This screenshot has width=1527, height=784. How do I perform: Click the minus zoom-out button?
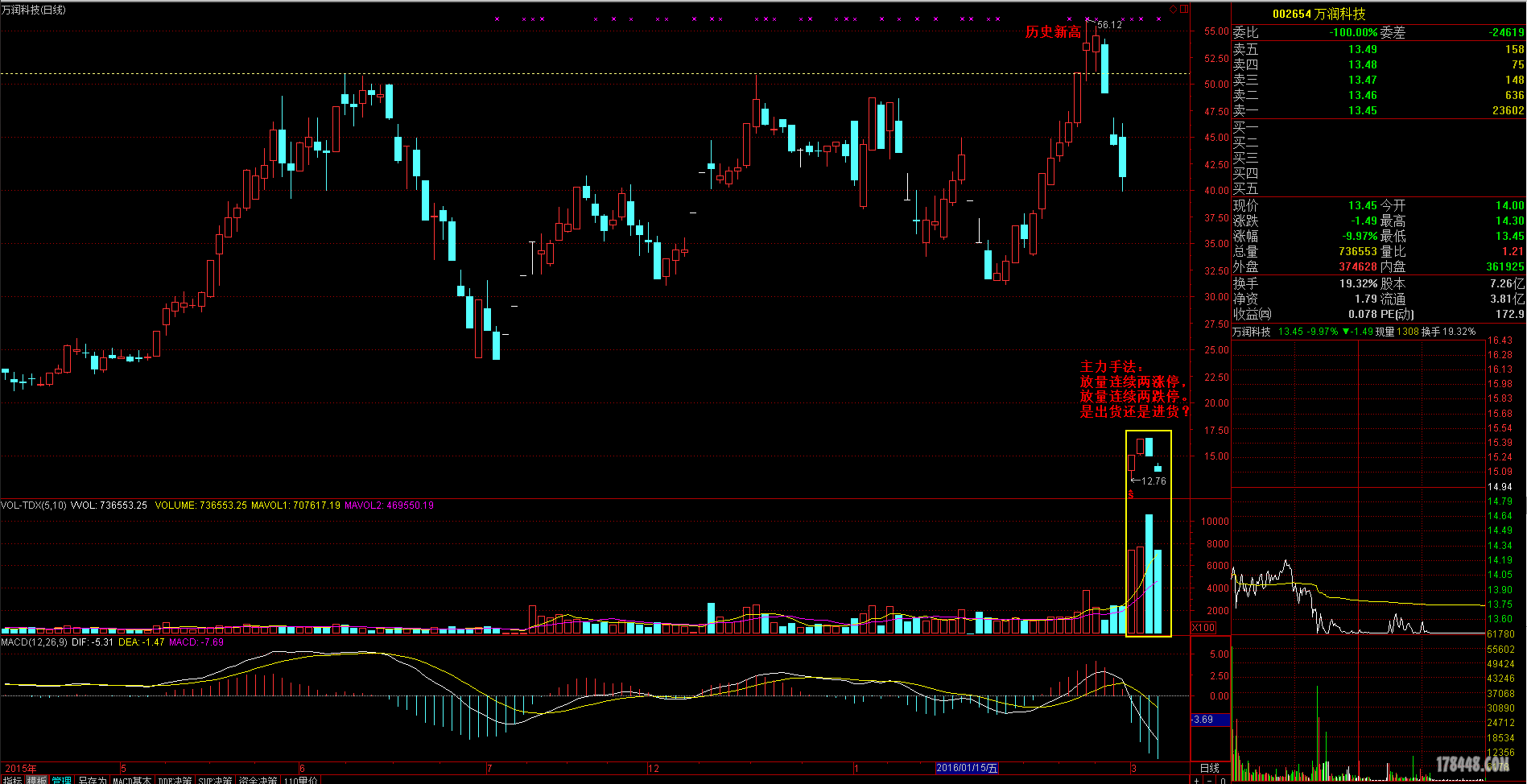(x=1210, y=779)
